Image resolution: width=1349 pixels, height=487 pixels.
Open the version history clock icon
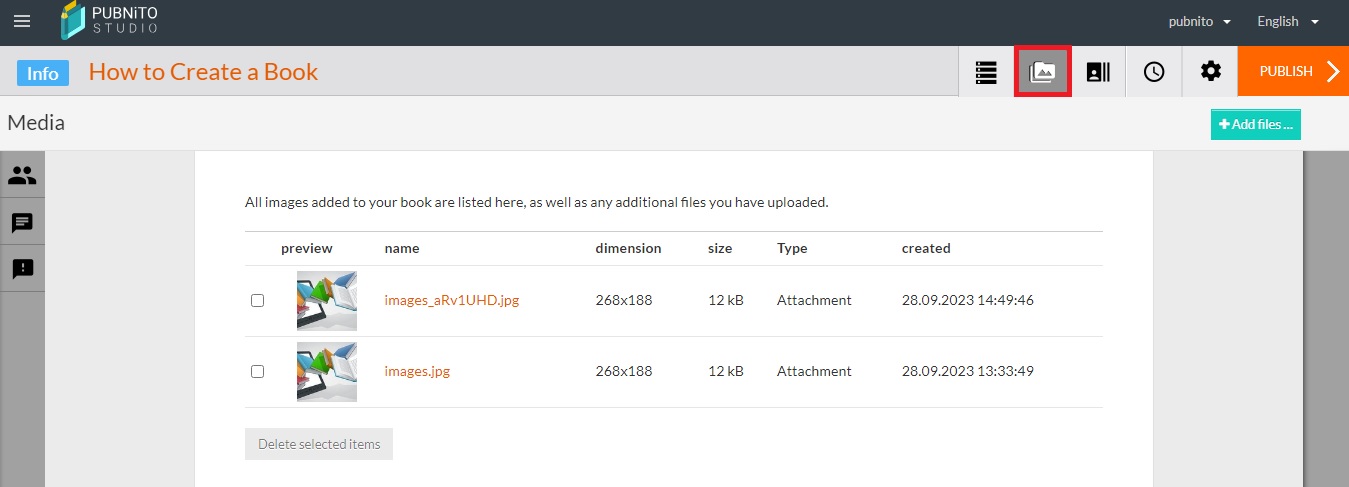(x=1154, y=72)
